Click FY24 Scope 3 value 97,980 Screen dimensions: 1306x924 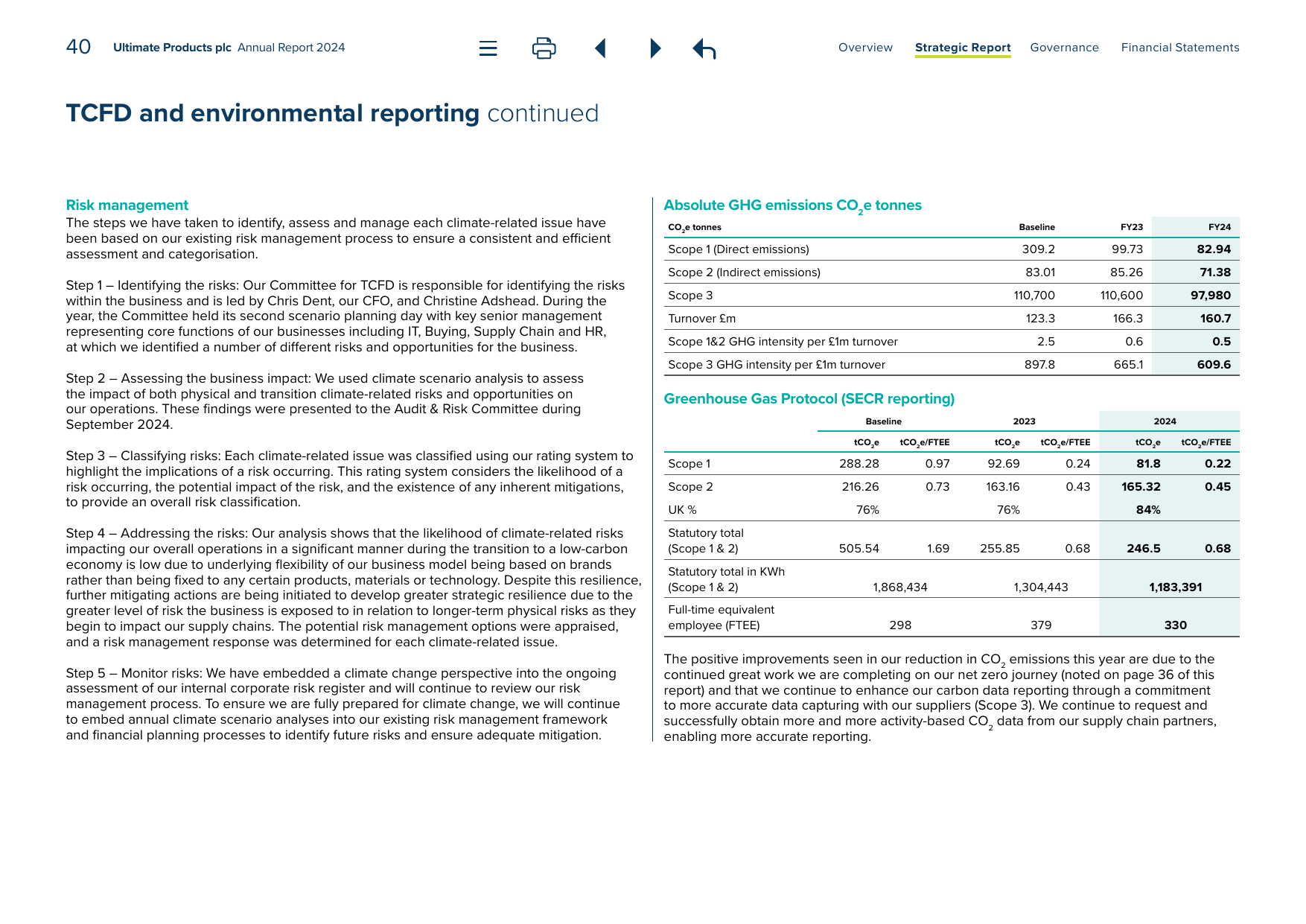(x=1210, y=296)
